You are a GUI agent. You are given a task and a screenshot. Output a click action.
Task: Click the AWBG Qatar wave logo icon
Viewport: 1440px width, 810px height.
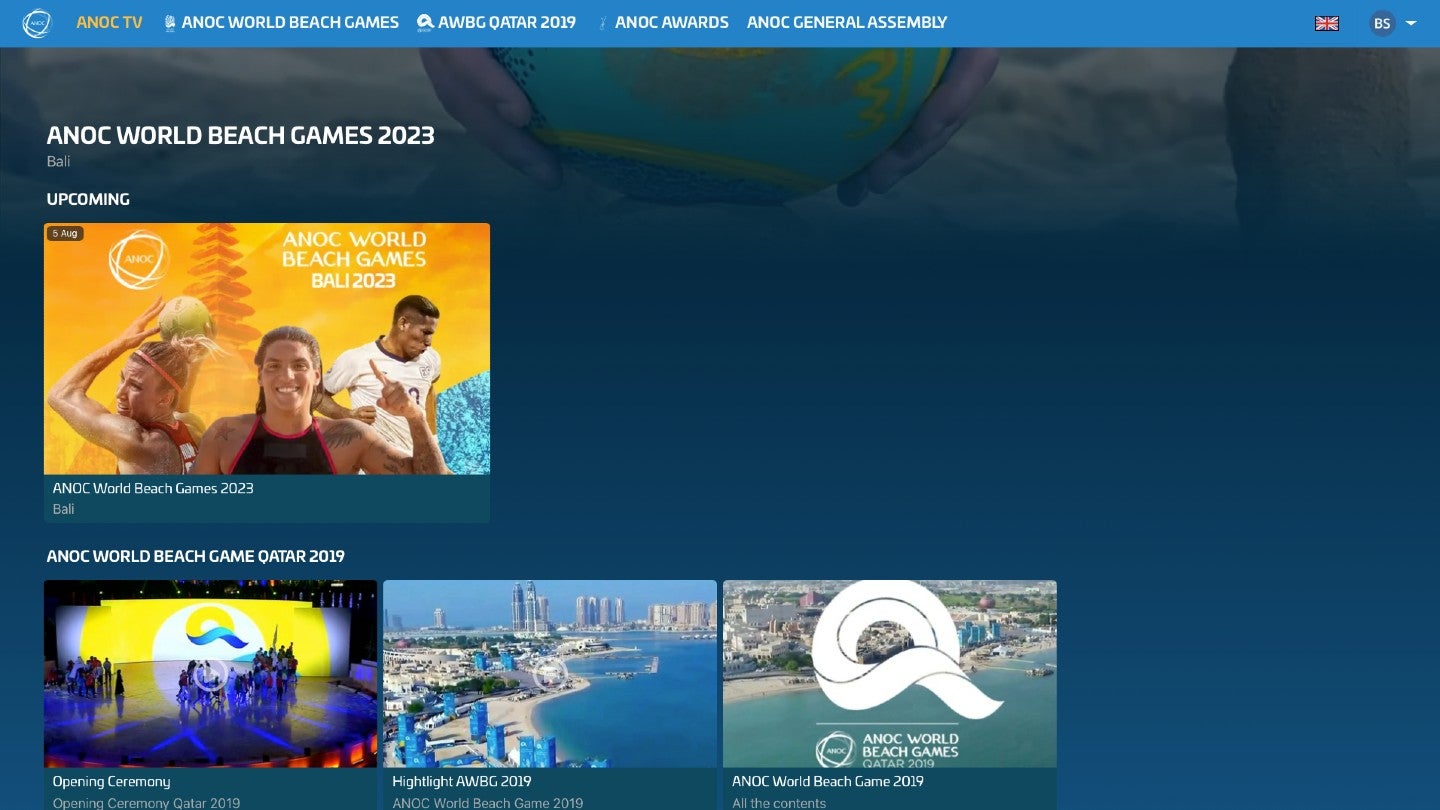(x=425, y=22)
